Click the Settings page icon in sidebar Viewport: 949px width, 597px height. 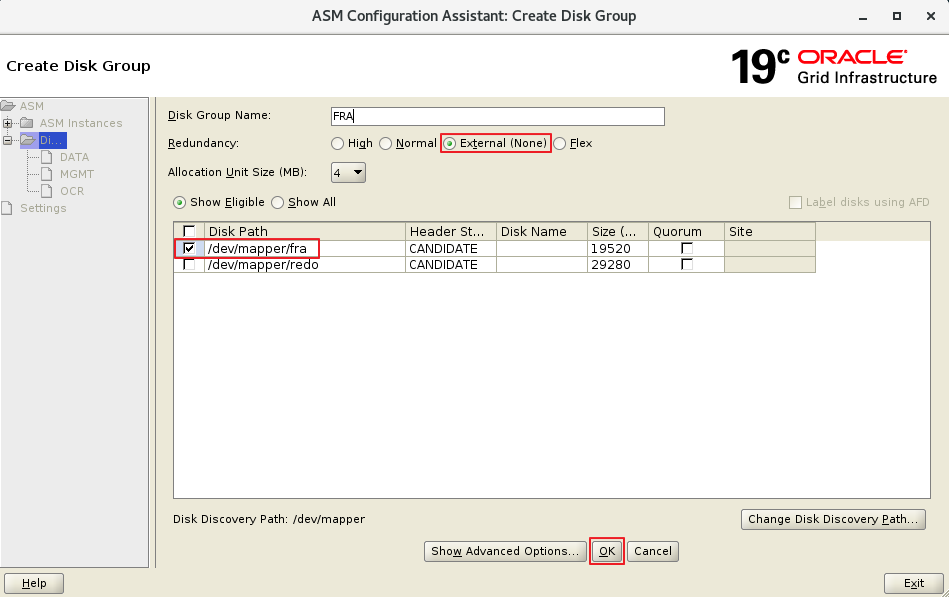(x=9, y=208)
